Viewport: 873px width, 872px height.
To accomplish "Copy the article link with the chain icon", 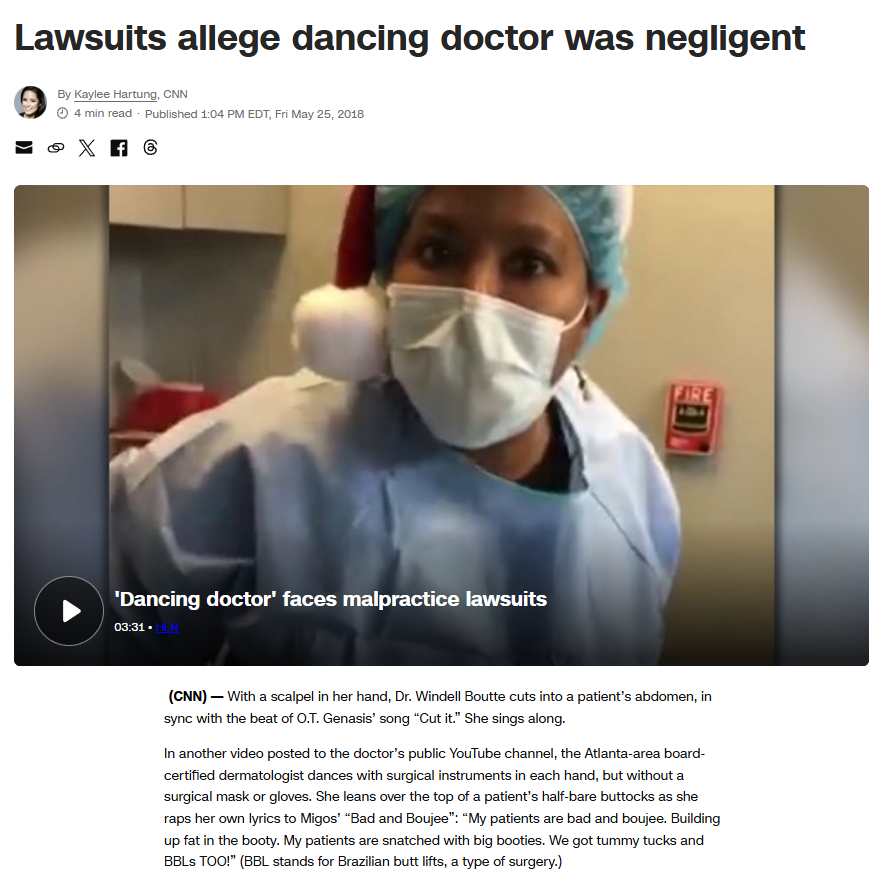I will click(56, 148).
